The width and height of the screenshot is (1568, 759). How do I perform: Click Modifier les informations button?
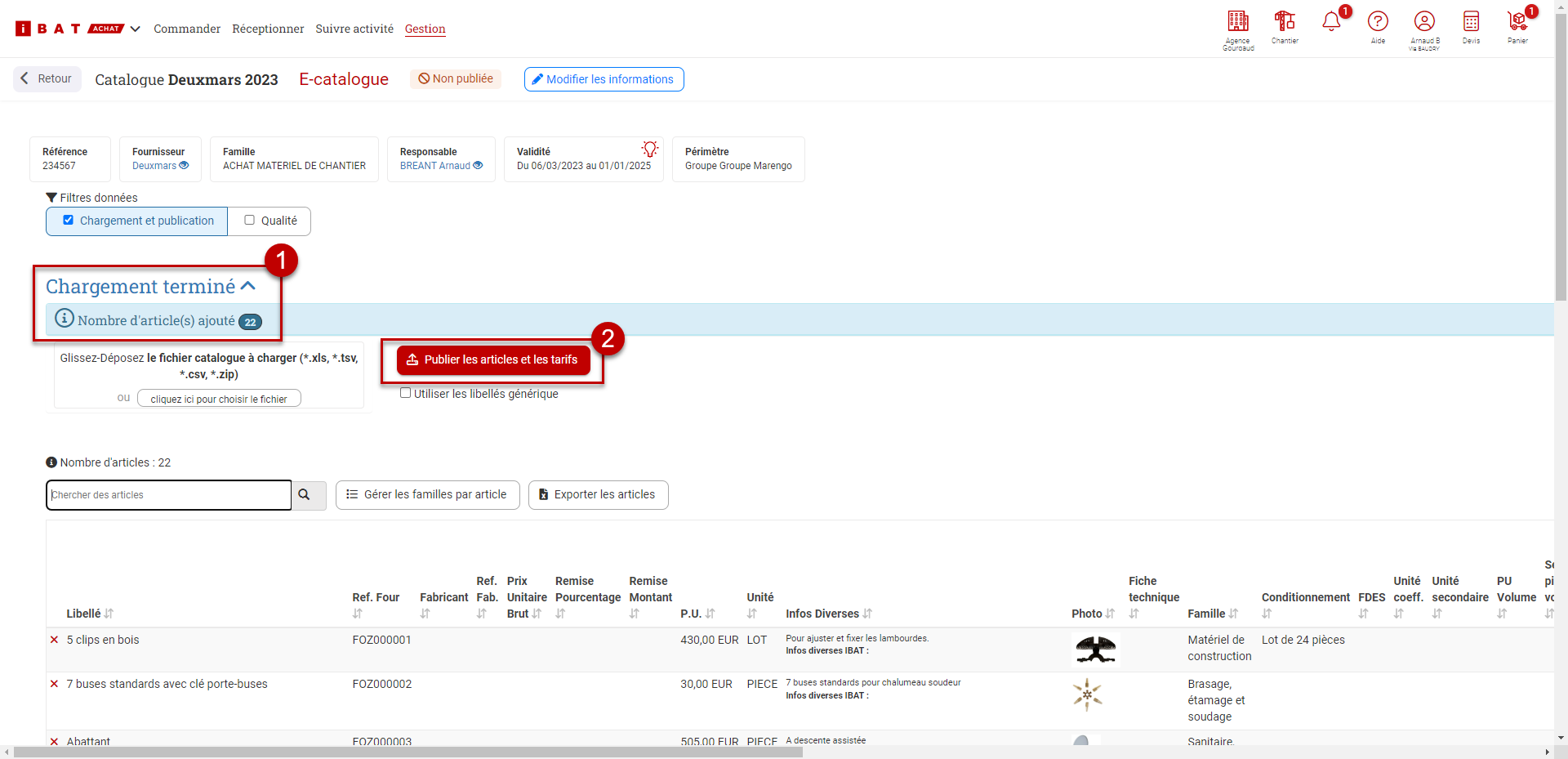pos(604,79)
